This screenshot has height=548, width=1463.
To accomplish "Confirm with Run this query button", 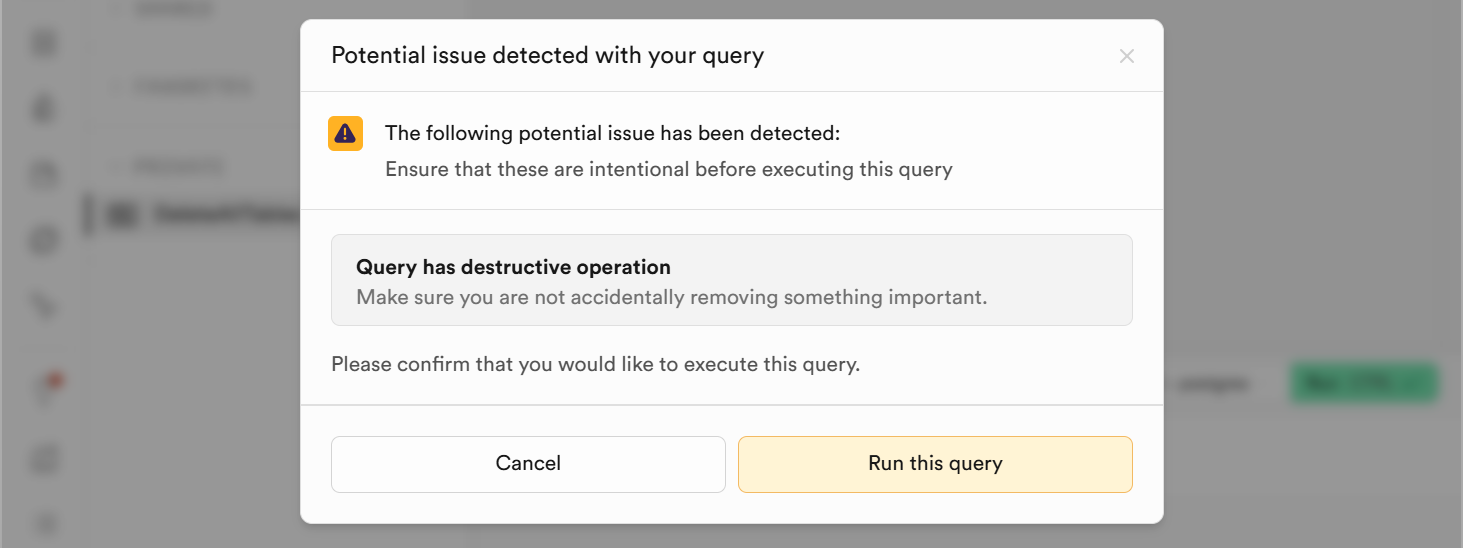I will pos(935,464).
